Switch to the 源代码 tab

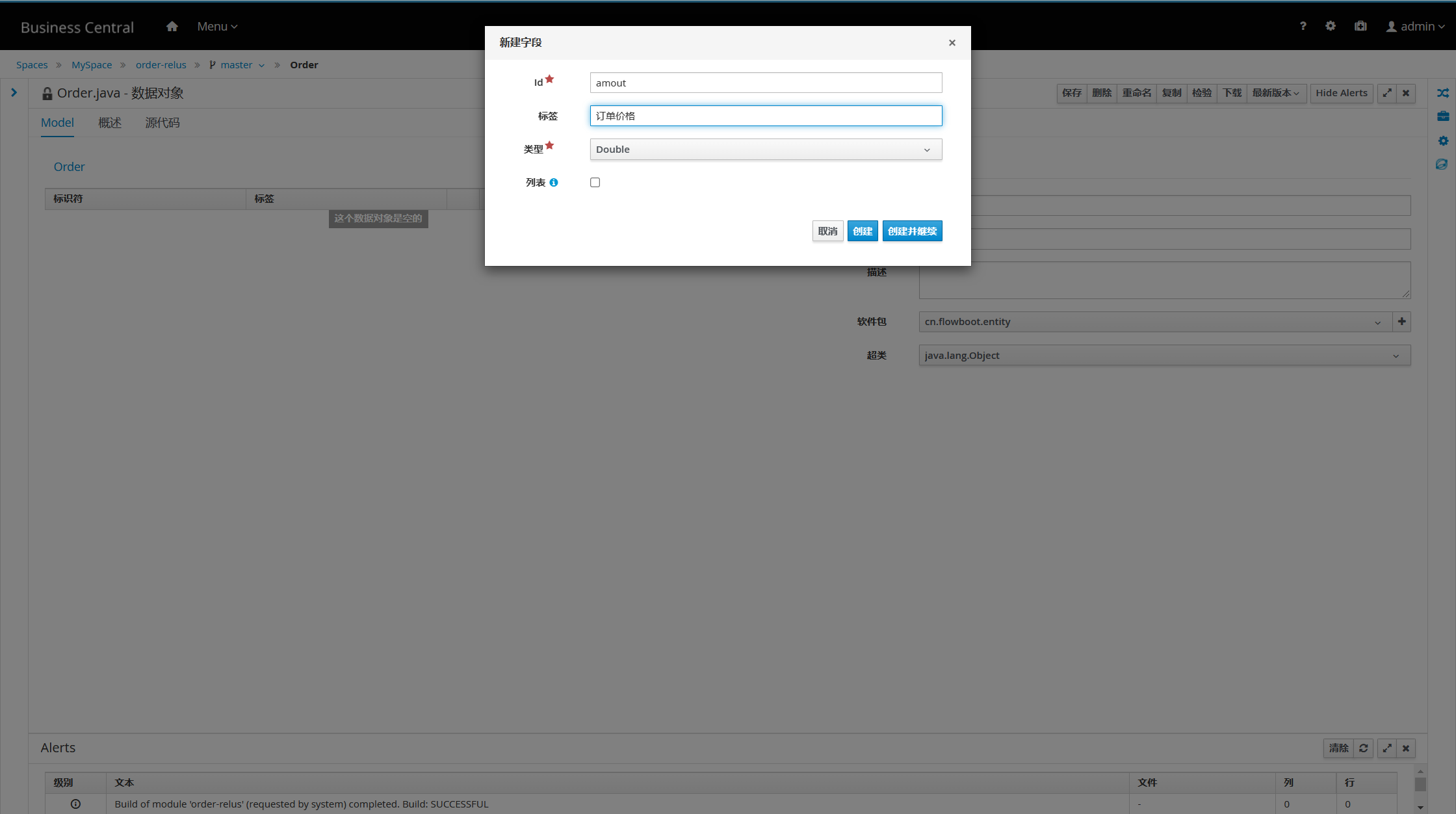click(162, 123)
